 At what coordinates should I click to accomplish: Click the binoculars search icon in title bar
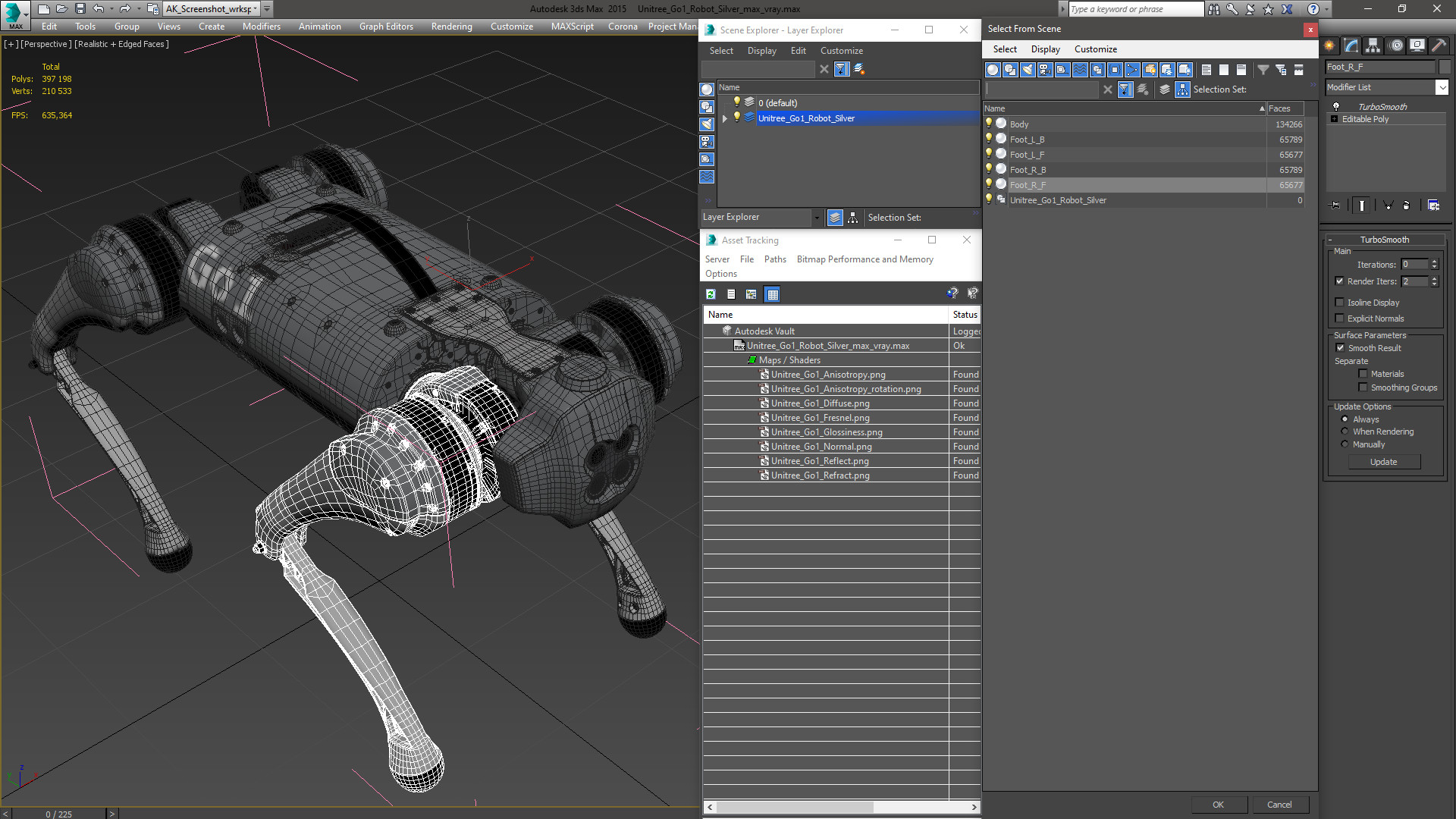click(1214, 9)
